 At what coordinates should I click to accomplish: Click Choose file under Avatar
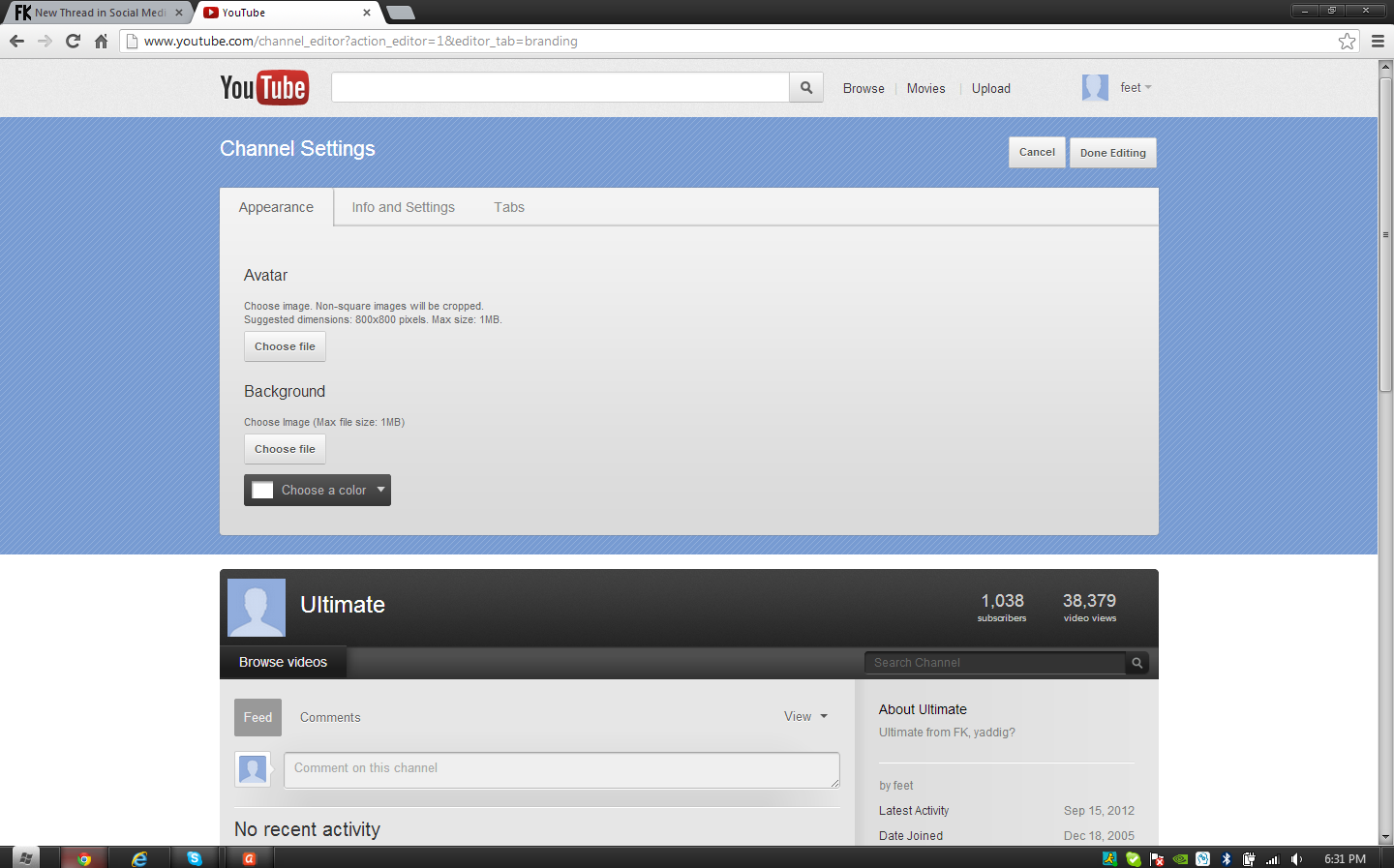pyautogui.click(x=285, y=346)
